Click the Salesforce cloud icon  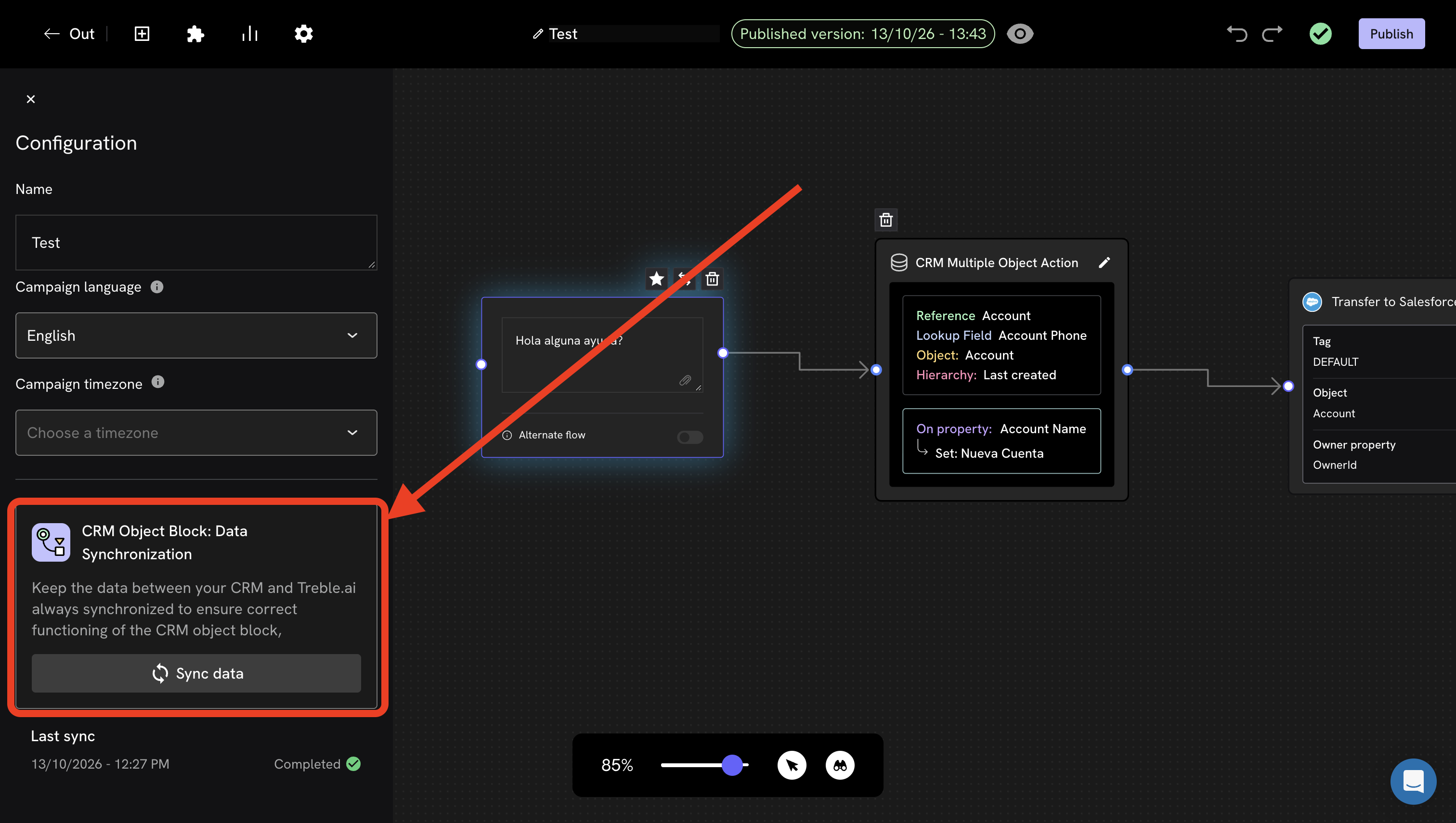pyautogui.click(x=1312, y=302)
